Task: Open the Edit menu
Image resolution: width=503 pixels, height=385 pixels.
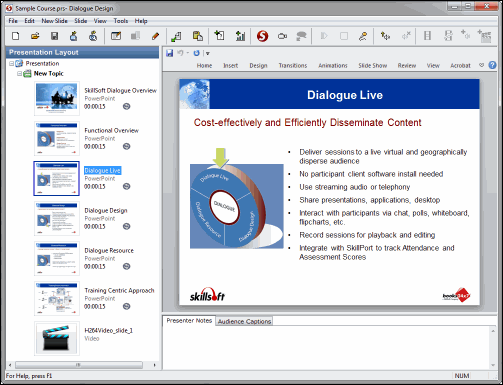Action: click(29, 21)
